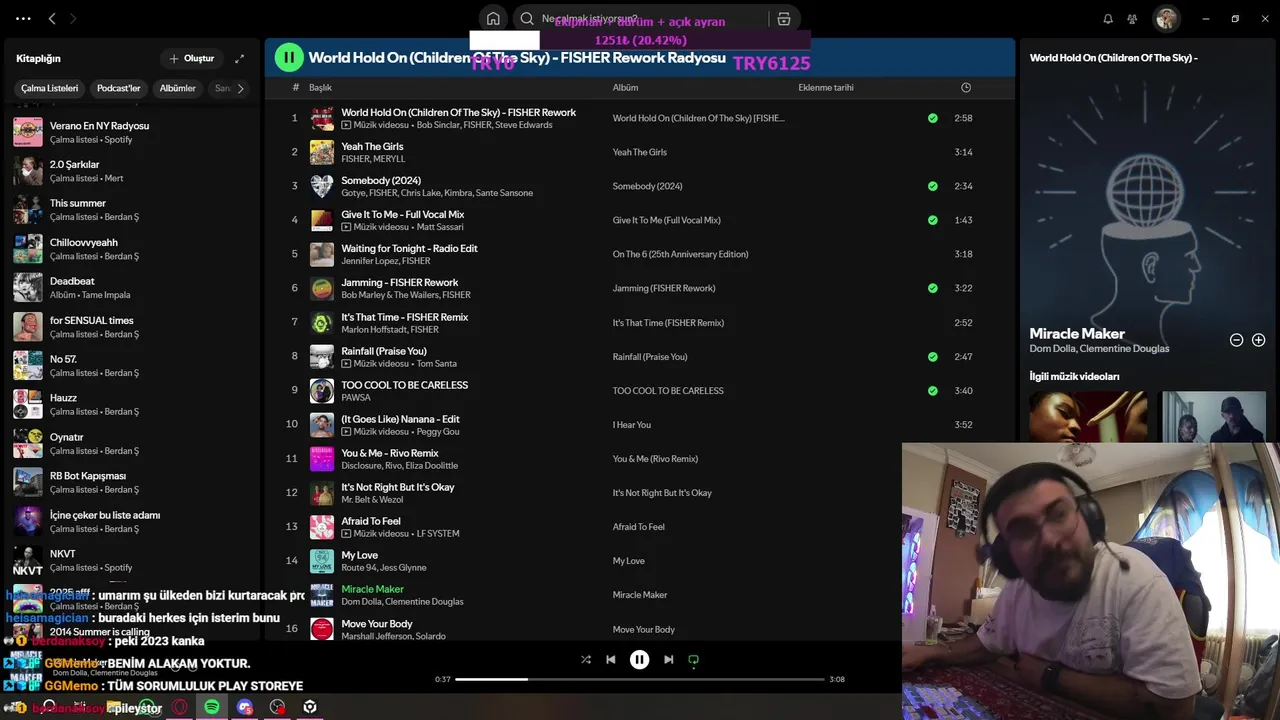This screenshot has width=1280, height=720.
Task: Open the friend activity icon
Action: tap(1132, 18)
